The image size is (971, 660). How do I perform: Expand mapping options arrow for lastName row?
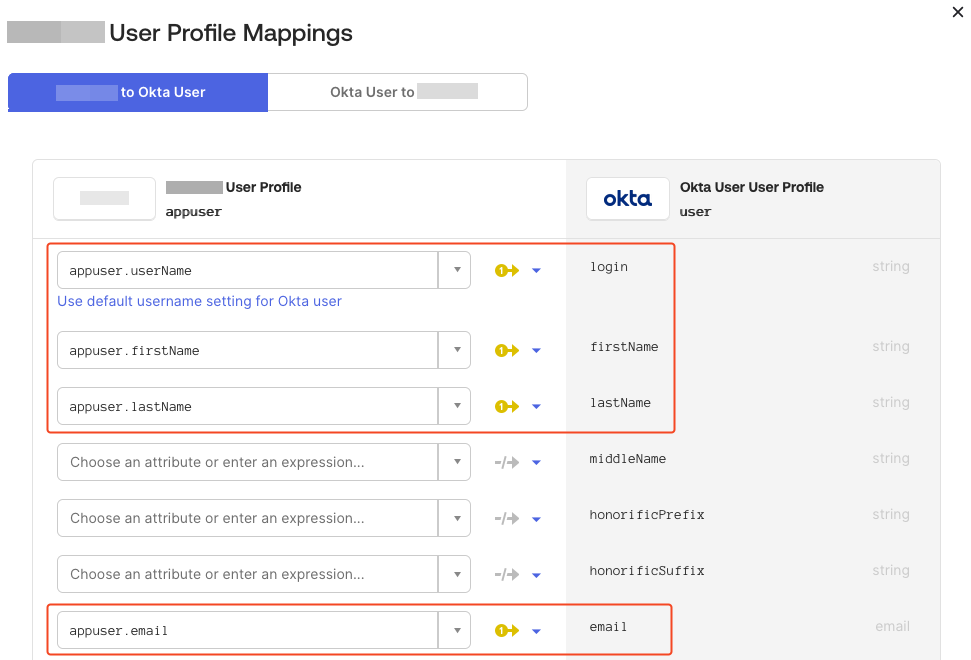[536, 407]
